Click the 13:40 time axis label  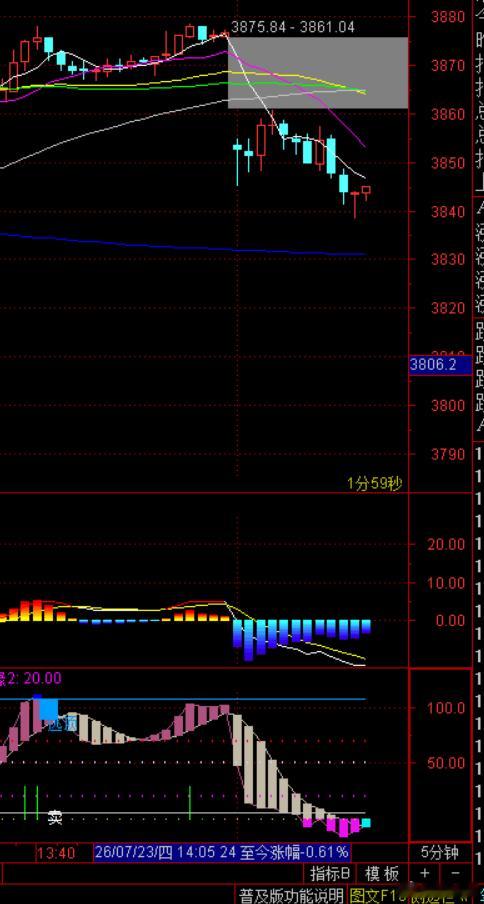coord(56,852)
